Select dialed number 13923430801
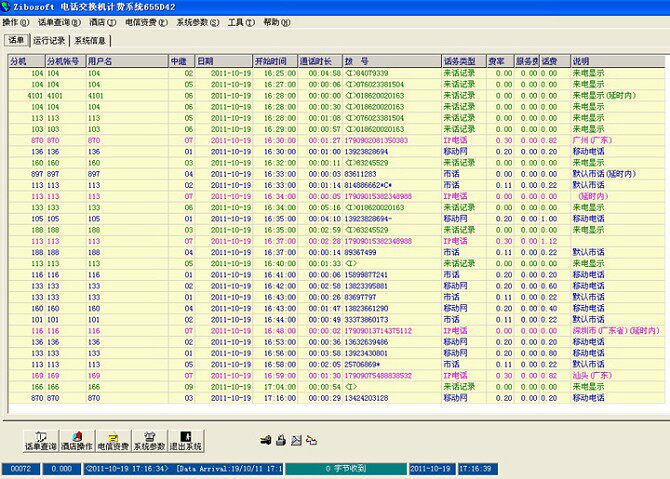The width and height of the screenshot is (670, 479). [366, 353]
